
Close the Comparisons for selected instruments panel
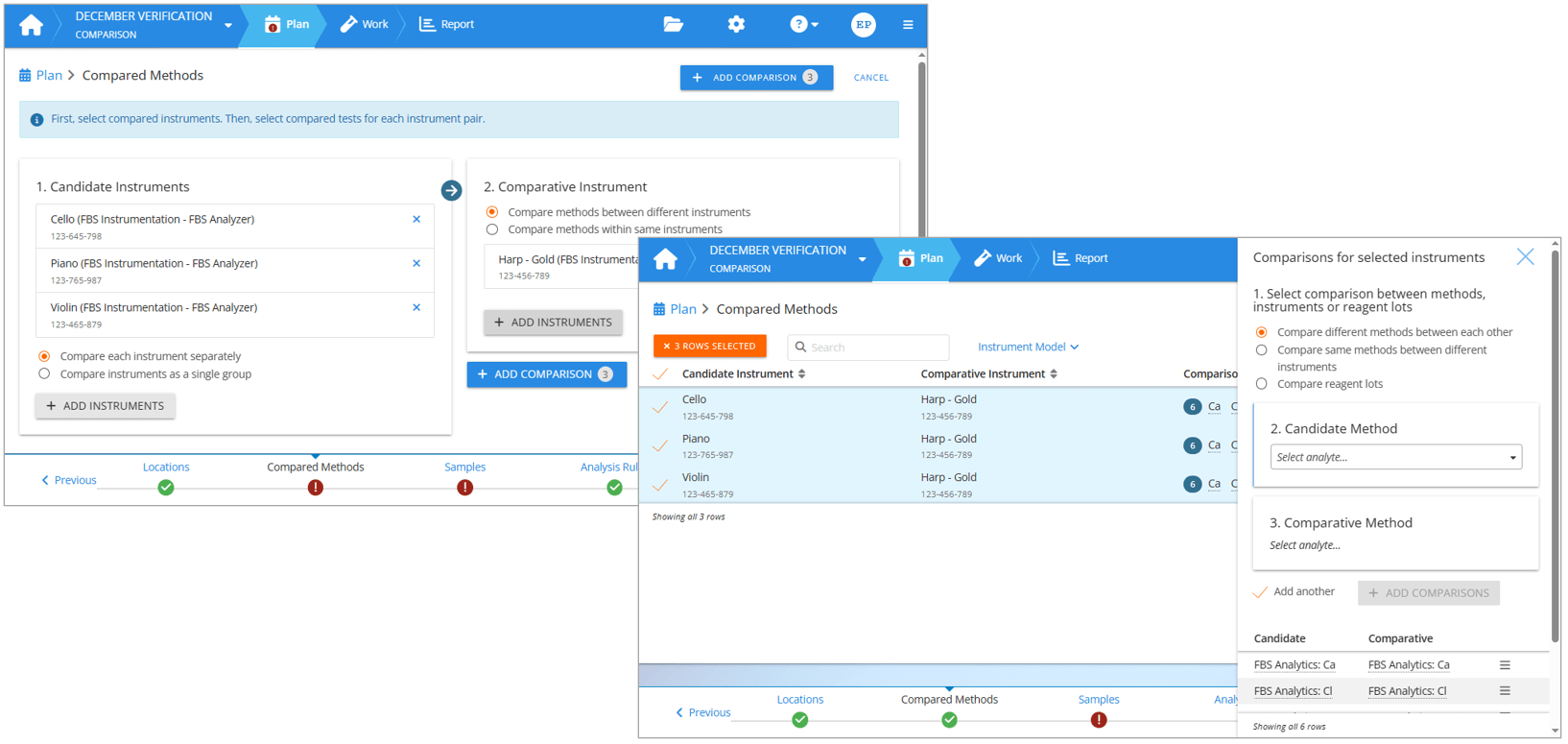click(x=1525, y=257)
